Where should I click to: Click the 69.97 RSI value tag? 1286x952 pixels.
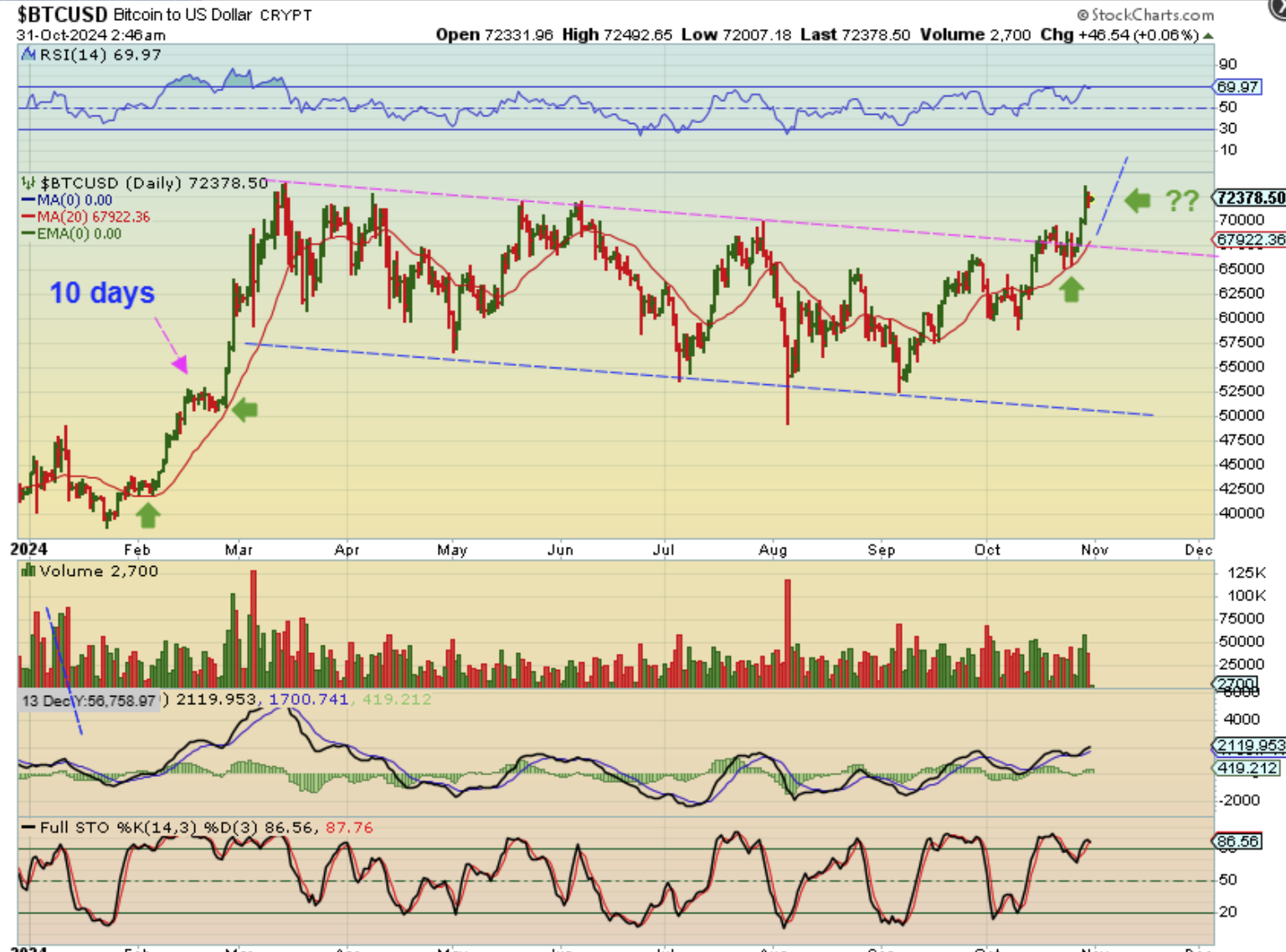(x=1237, y=87)
